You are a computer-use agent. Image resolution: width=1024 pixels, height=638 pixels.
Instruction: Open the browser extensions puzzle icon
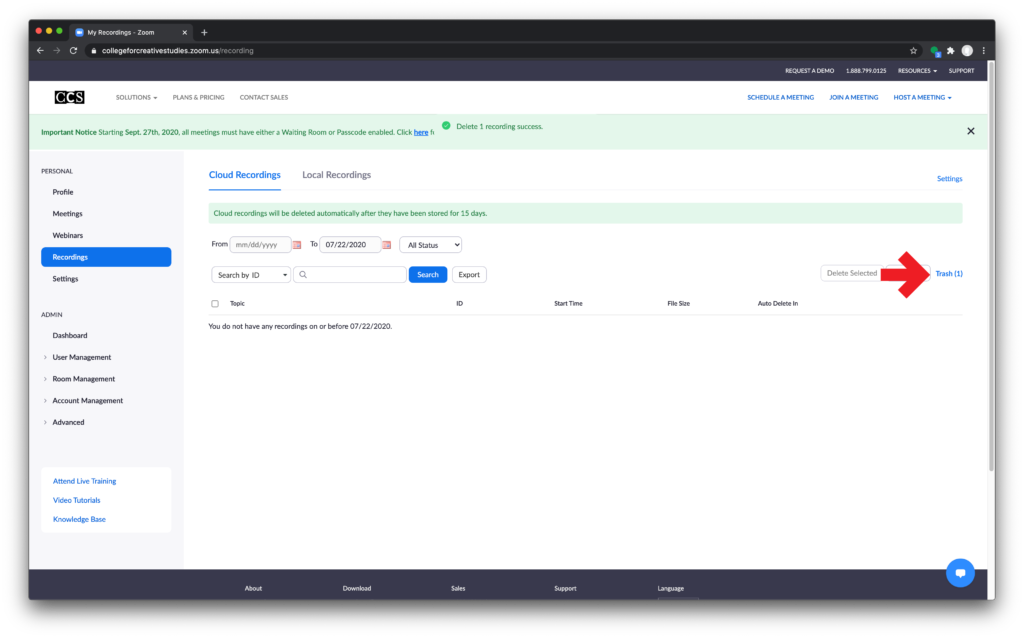click(x=950, y=50)
